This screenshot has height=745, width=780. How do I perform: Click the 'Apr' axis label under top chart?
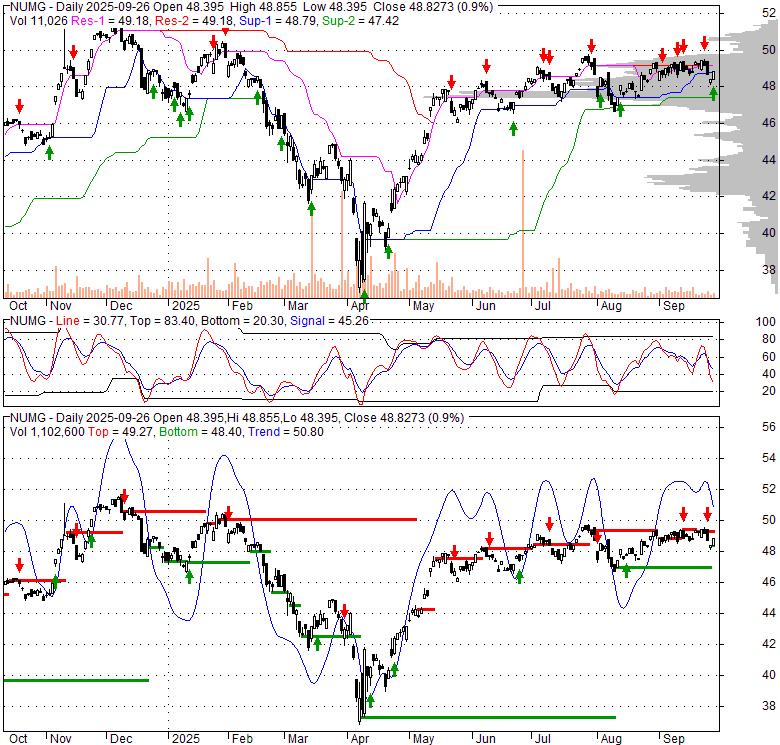[x=360, y=306]
